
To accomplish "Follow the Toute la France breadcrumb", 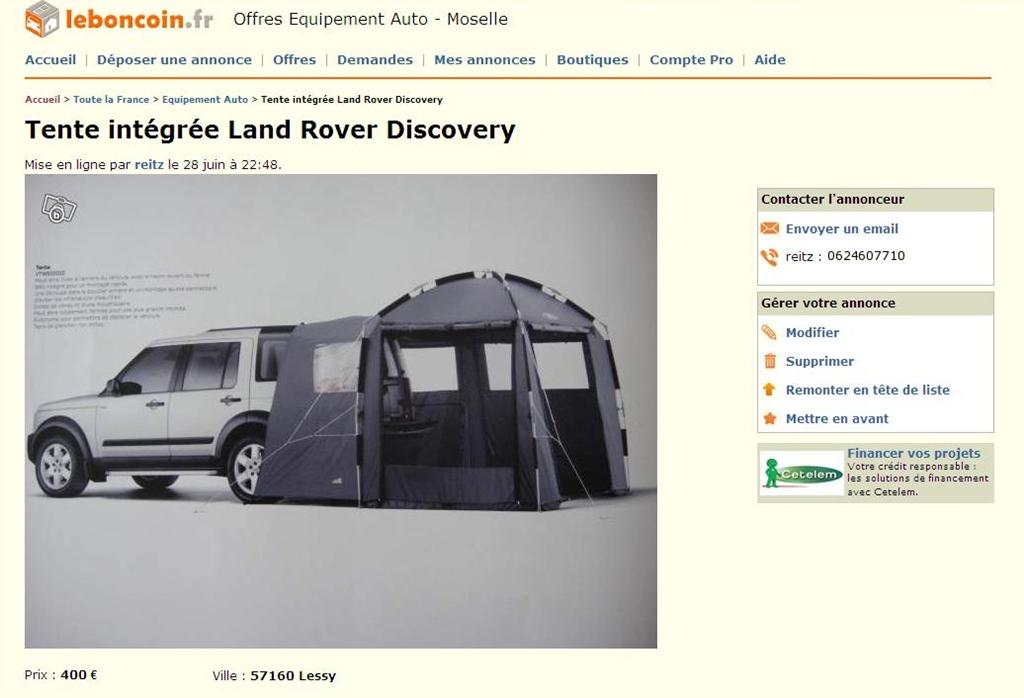I will [111, 100].
